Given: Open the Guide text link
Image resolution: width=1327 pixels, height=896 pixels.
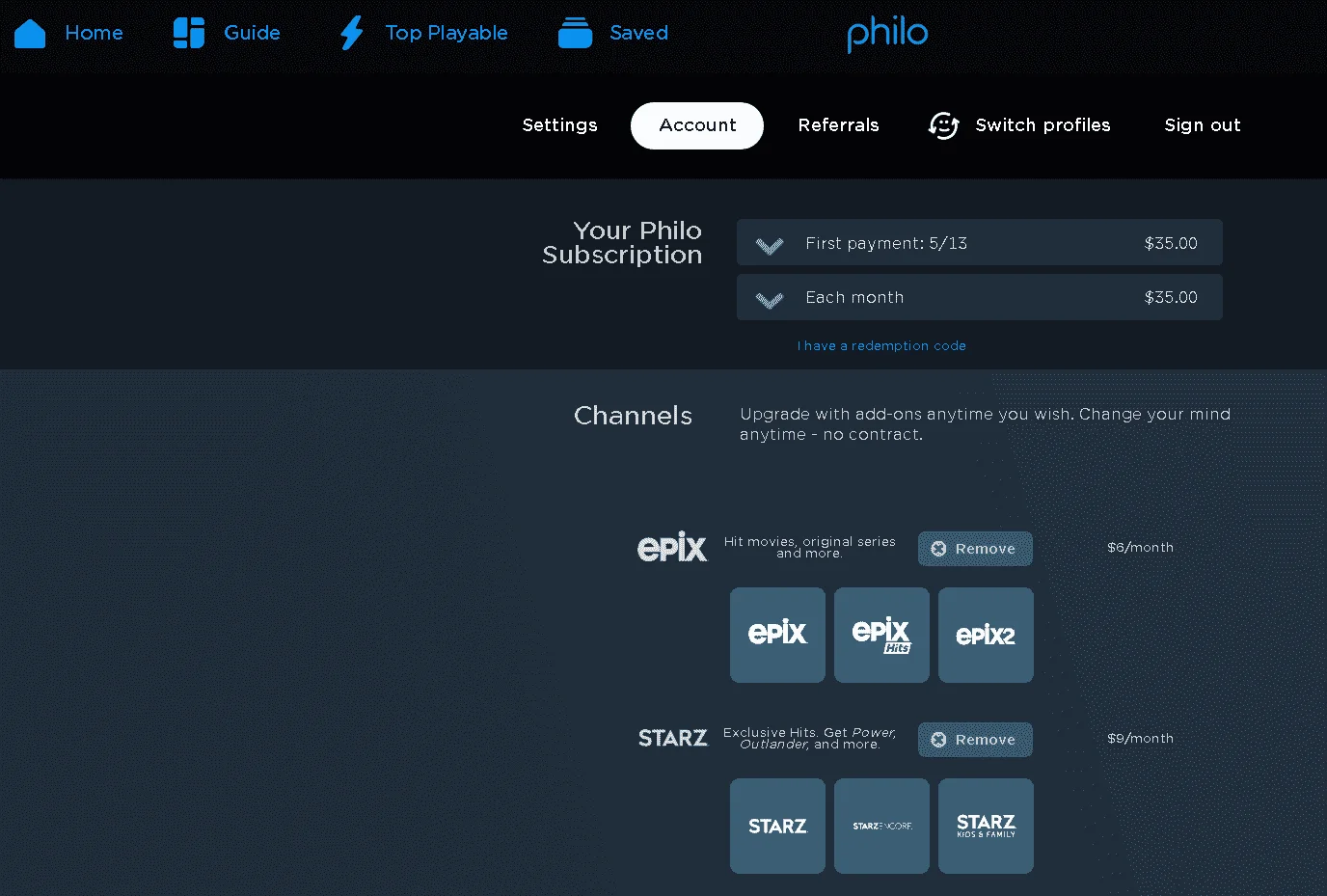Looking at the screenshot, I should 253,33.
